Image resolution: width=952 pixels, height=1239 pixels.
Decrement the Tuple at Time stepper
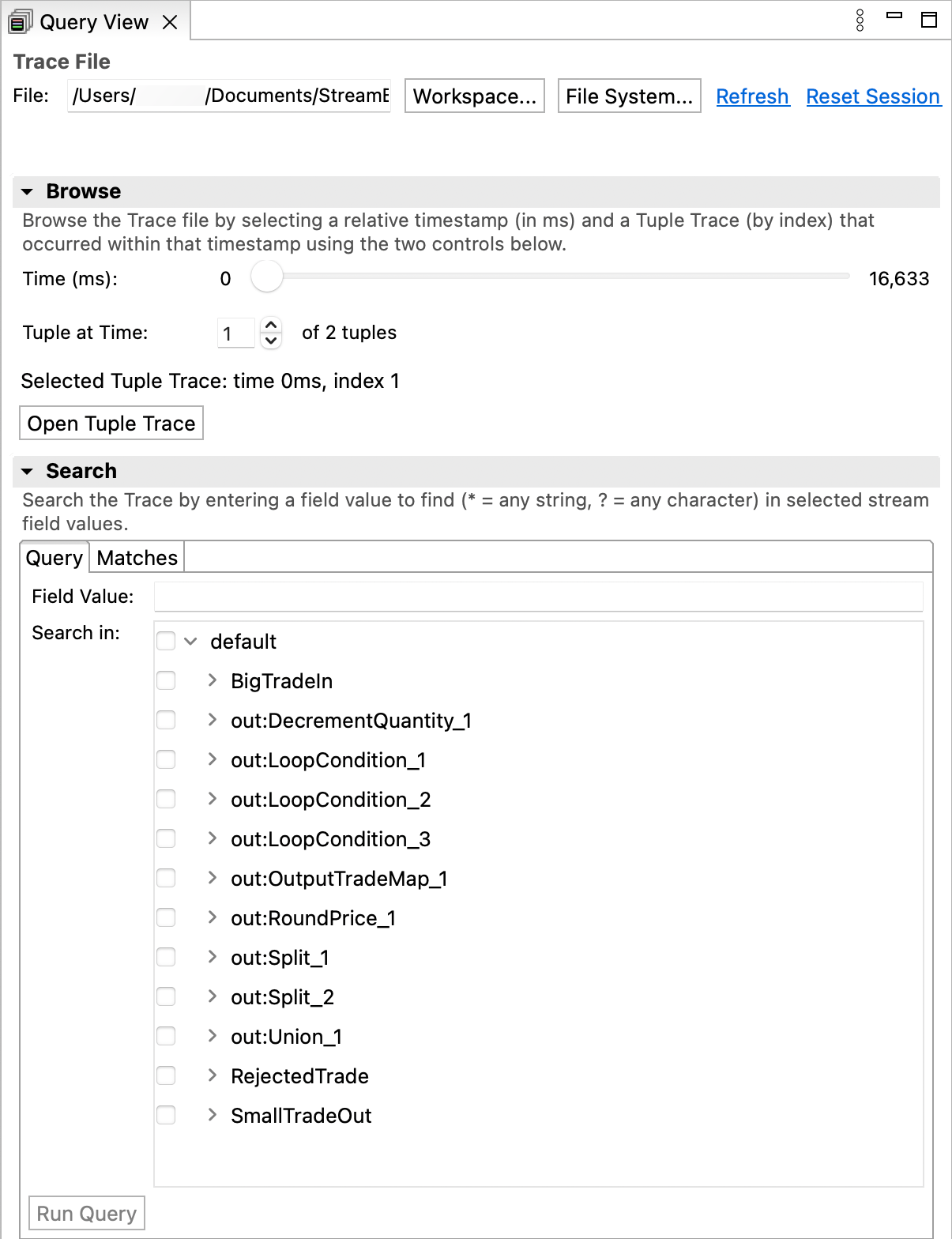click(271, 341)
